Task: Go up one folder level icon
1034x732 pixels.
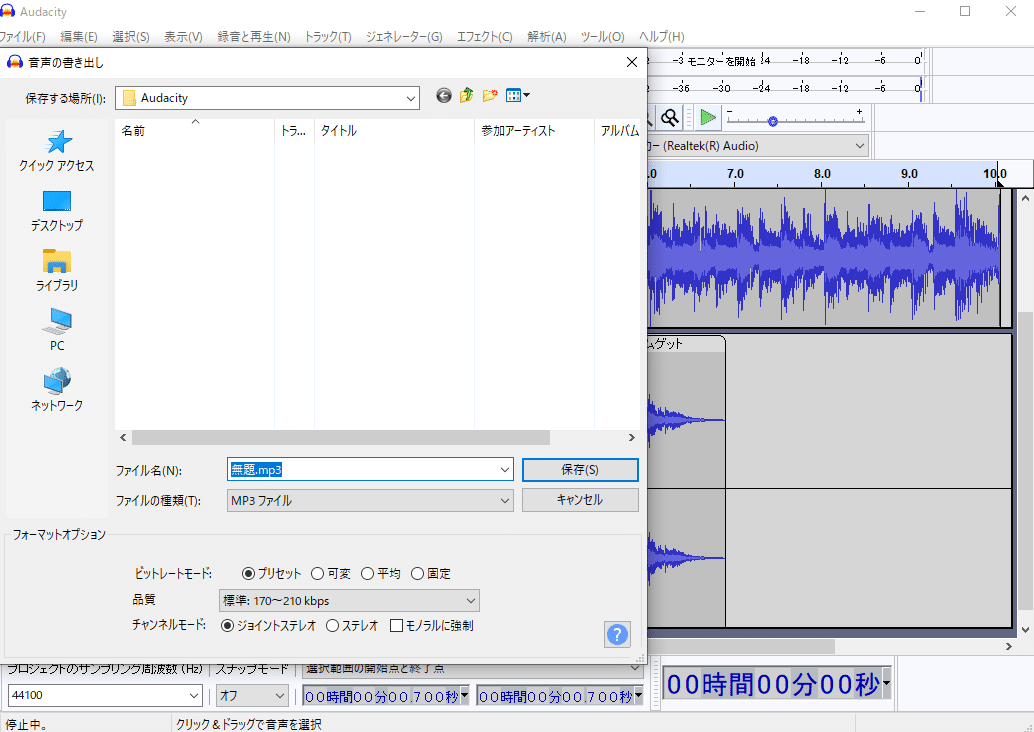Action: pos(467,96)
